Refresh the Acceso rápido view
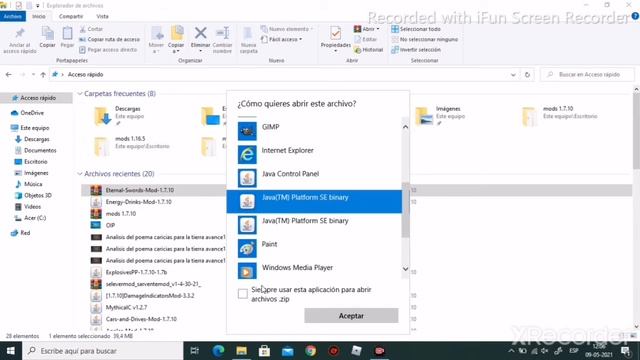Viewport: 640px width, 360px height. click(x=527, y=75)
